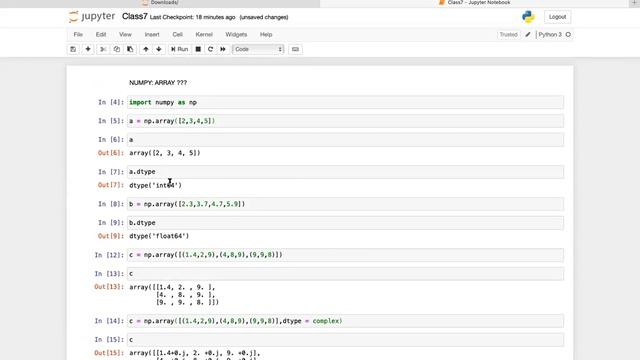Click the save and checkpoint icon
This screenshot has width=640, height=360.
pos(73,49)
